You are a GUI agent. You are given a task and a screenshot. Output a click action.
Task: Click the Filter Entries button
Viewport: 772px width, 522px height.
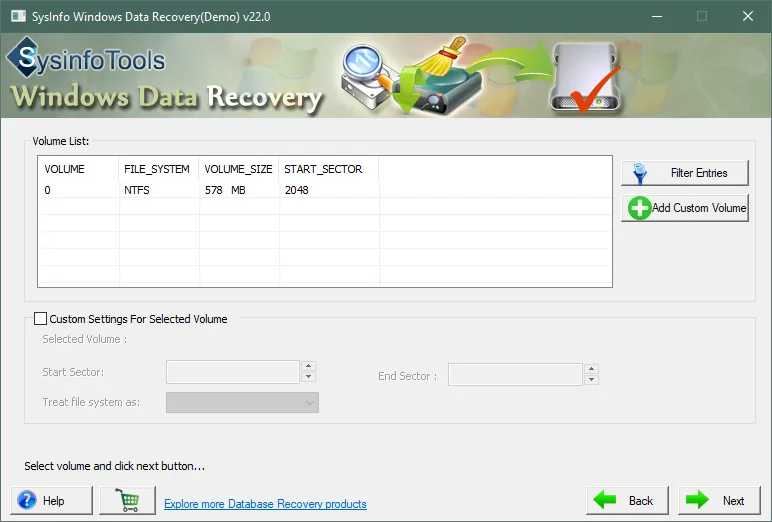[685, 173]
